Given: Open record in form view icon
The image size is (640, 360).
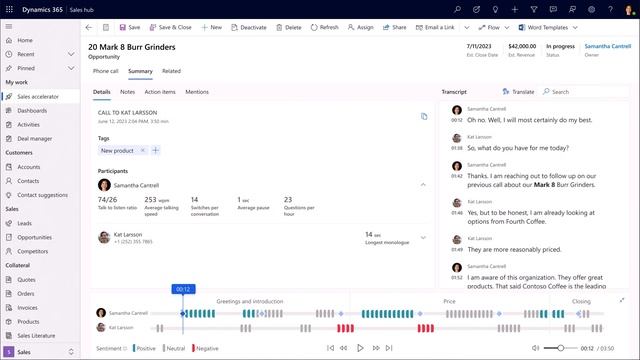Looking at the screenshot, I should (106, 27).
